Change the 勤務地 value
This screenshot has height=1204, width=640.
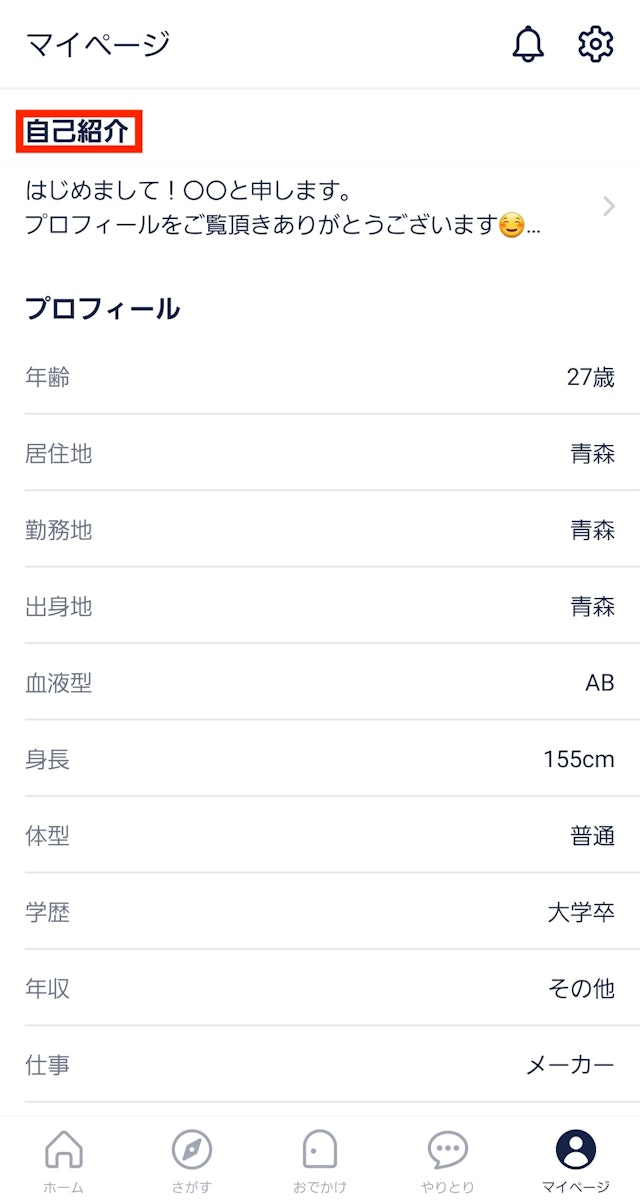[x=592, y=530]
